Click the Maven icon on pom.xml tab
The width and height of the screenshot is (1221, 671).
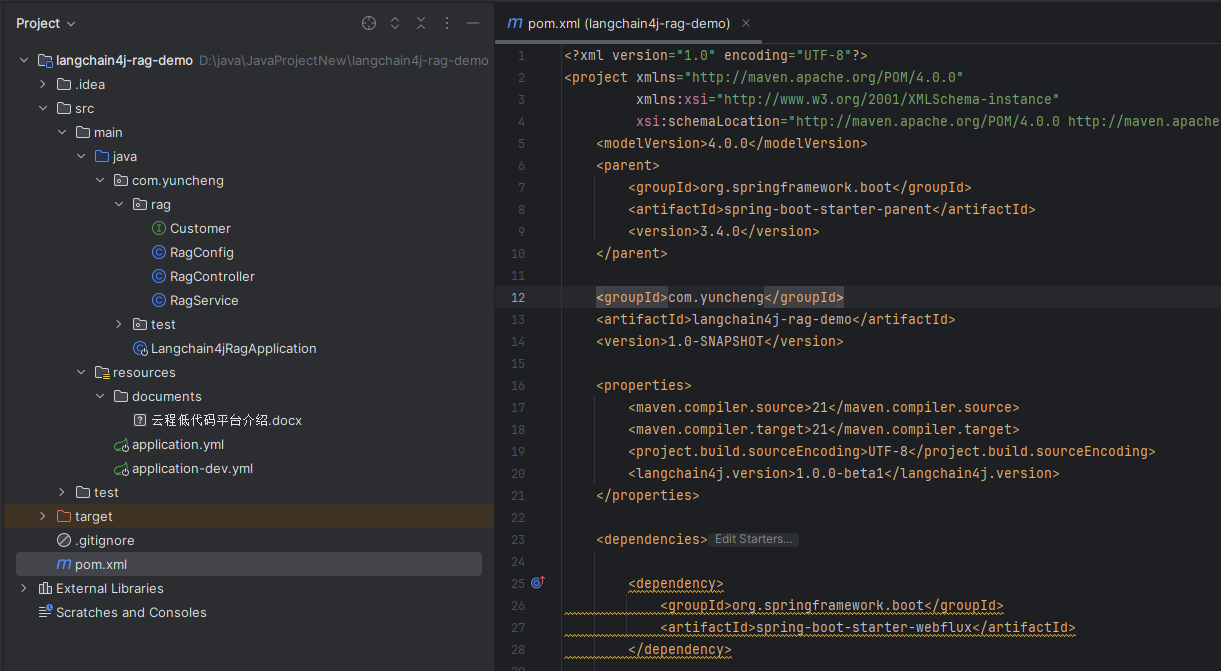(515, 23)
